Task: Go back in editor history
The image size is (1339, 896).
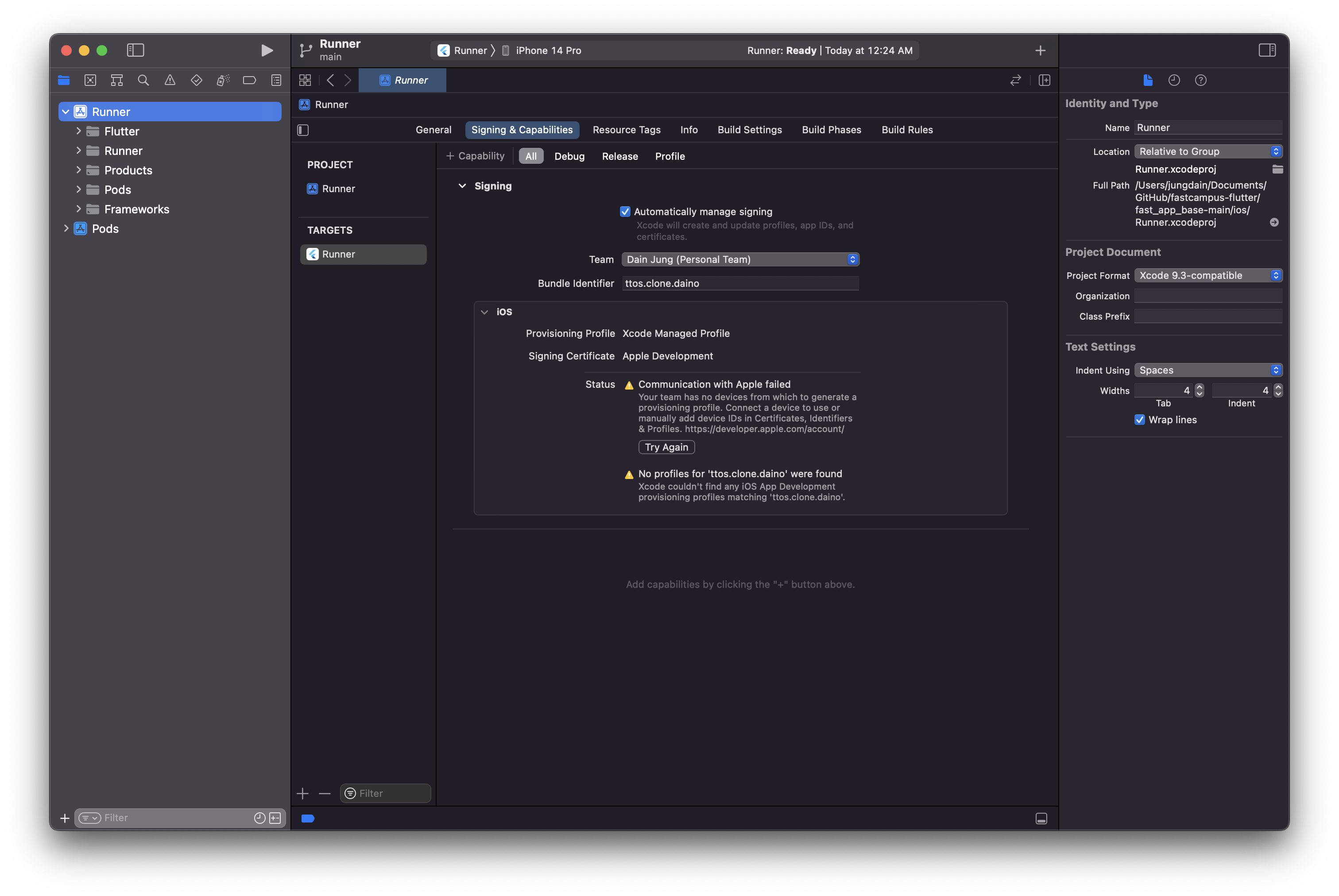Action: 330,81
